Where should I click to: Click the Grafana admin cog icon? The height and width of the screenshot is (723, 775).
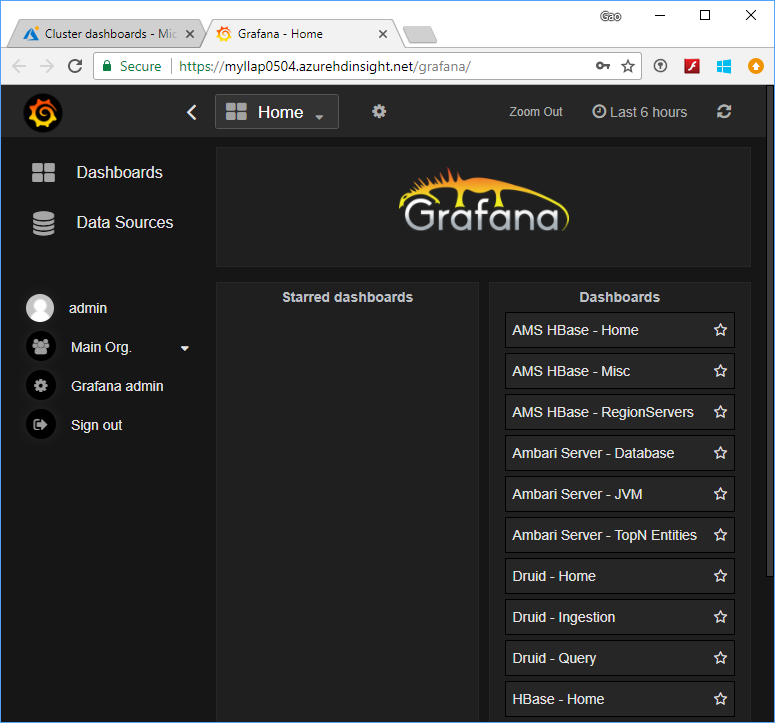[41, 385]
